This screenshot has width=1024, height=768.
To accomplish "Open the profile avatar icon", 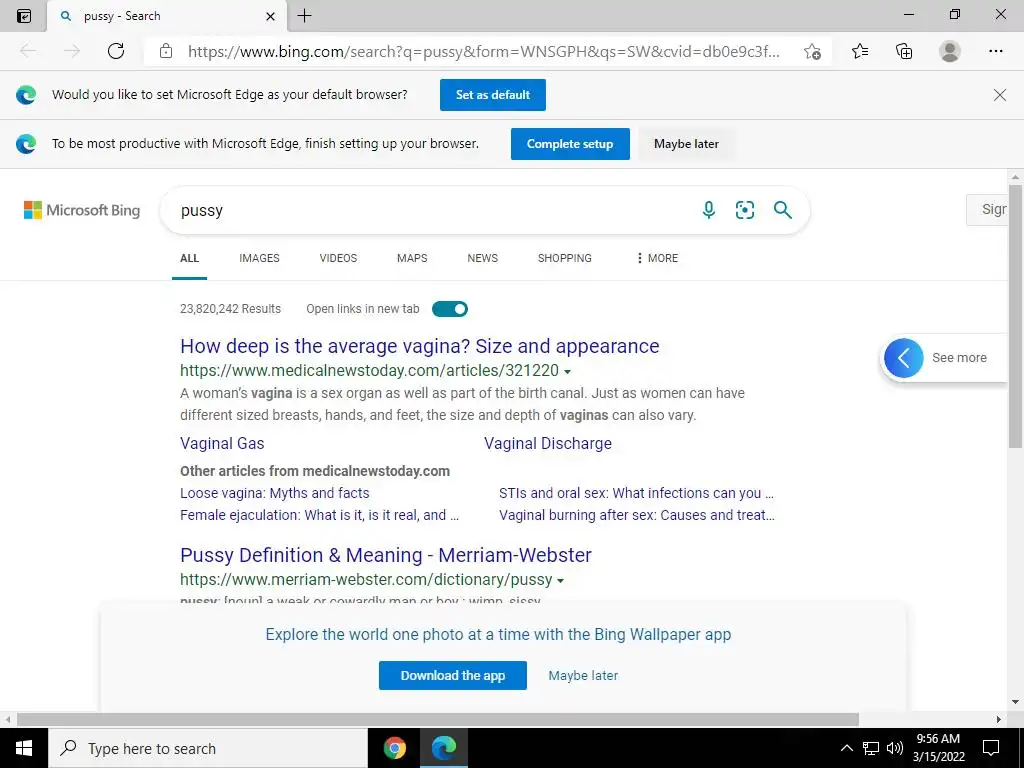I will [x=950, y=51].
